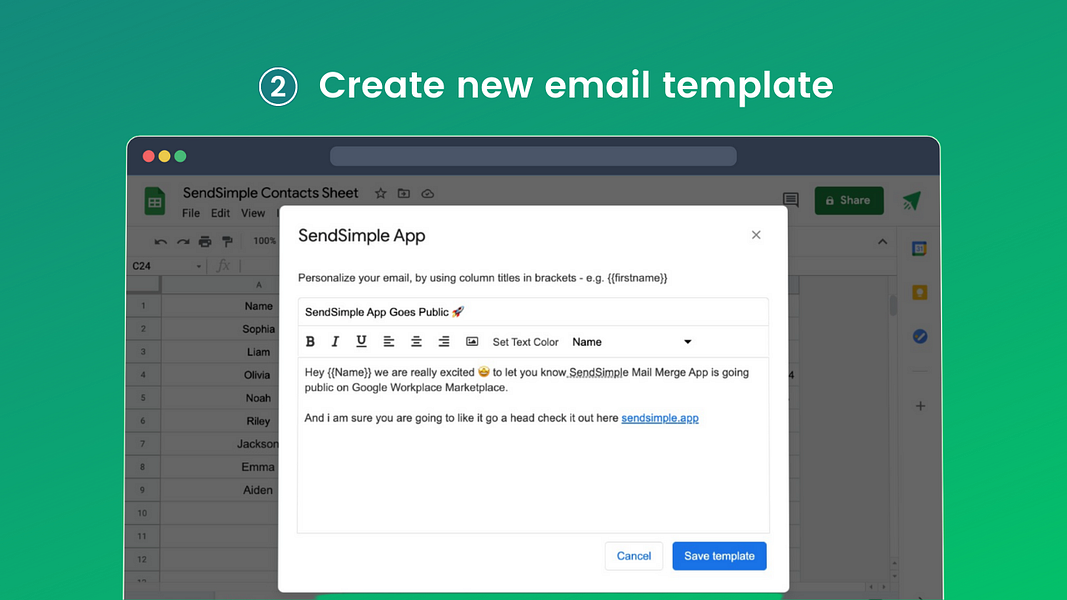Get add-ons via the plus icon
This screenshot has height=600, width=1067.
[x=919, y=406]
